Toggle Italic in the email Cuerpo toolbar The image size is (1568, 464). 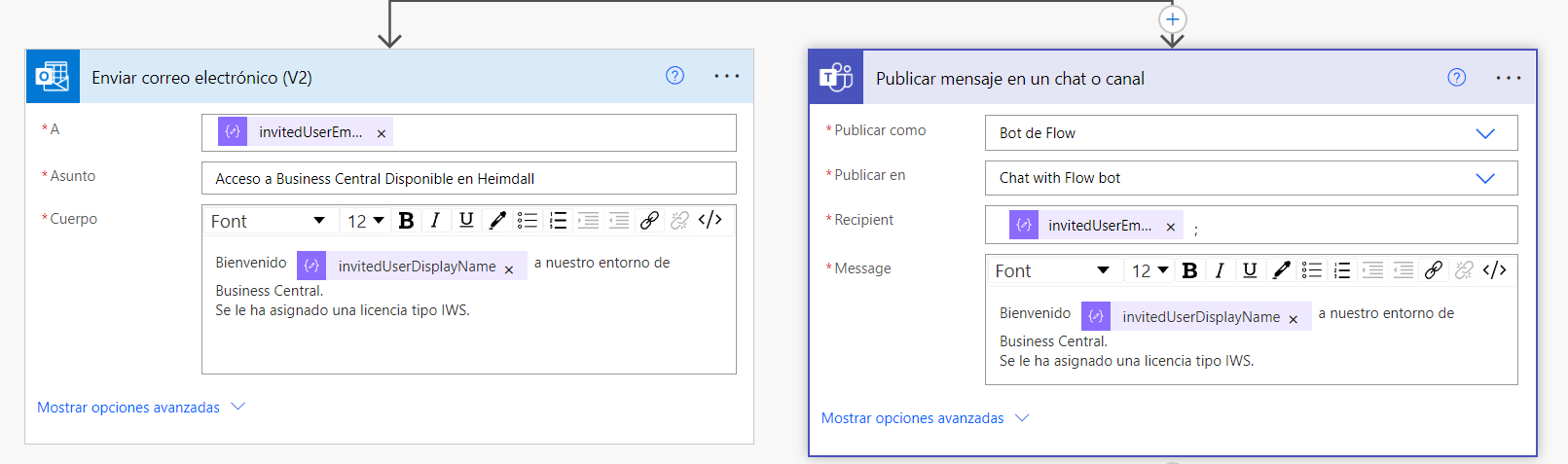pos(436,221)
